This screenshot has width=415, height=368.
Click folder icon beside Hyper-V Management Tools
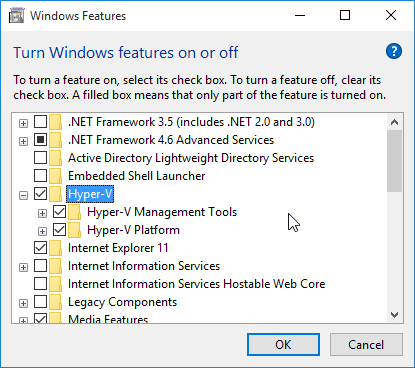[74, 212]
